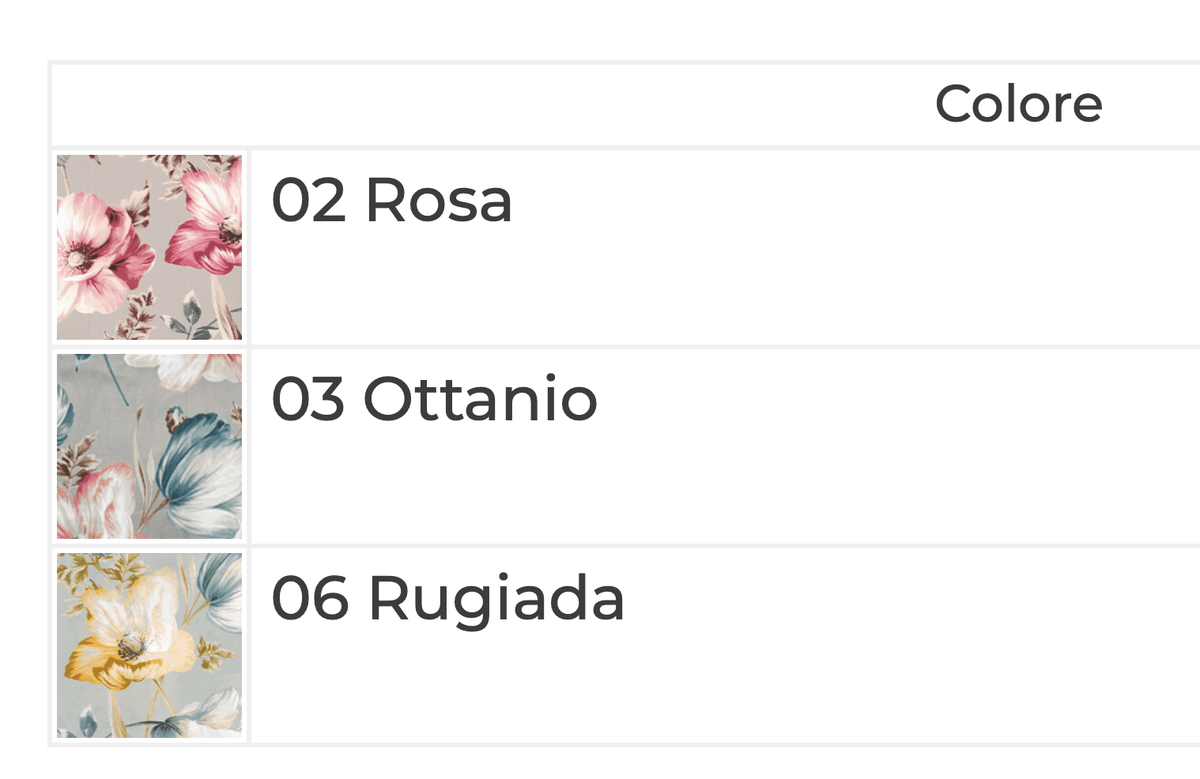Click the Colore column header

[x=1018, y=104]
